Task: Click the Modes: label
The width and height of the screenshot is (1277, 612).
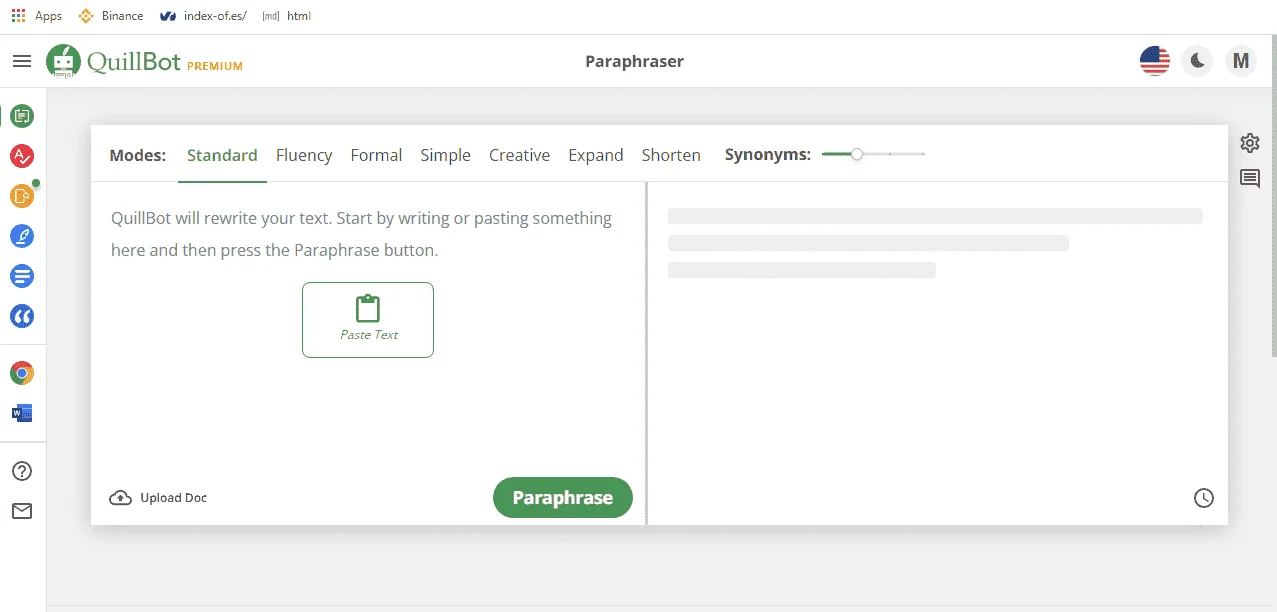Action: [138, 155]
